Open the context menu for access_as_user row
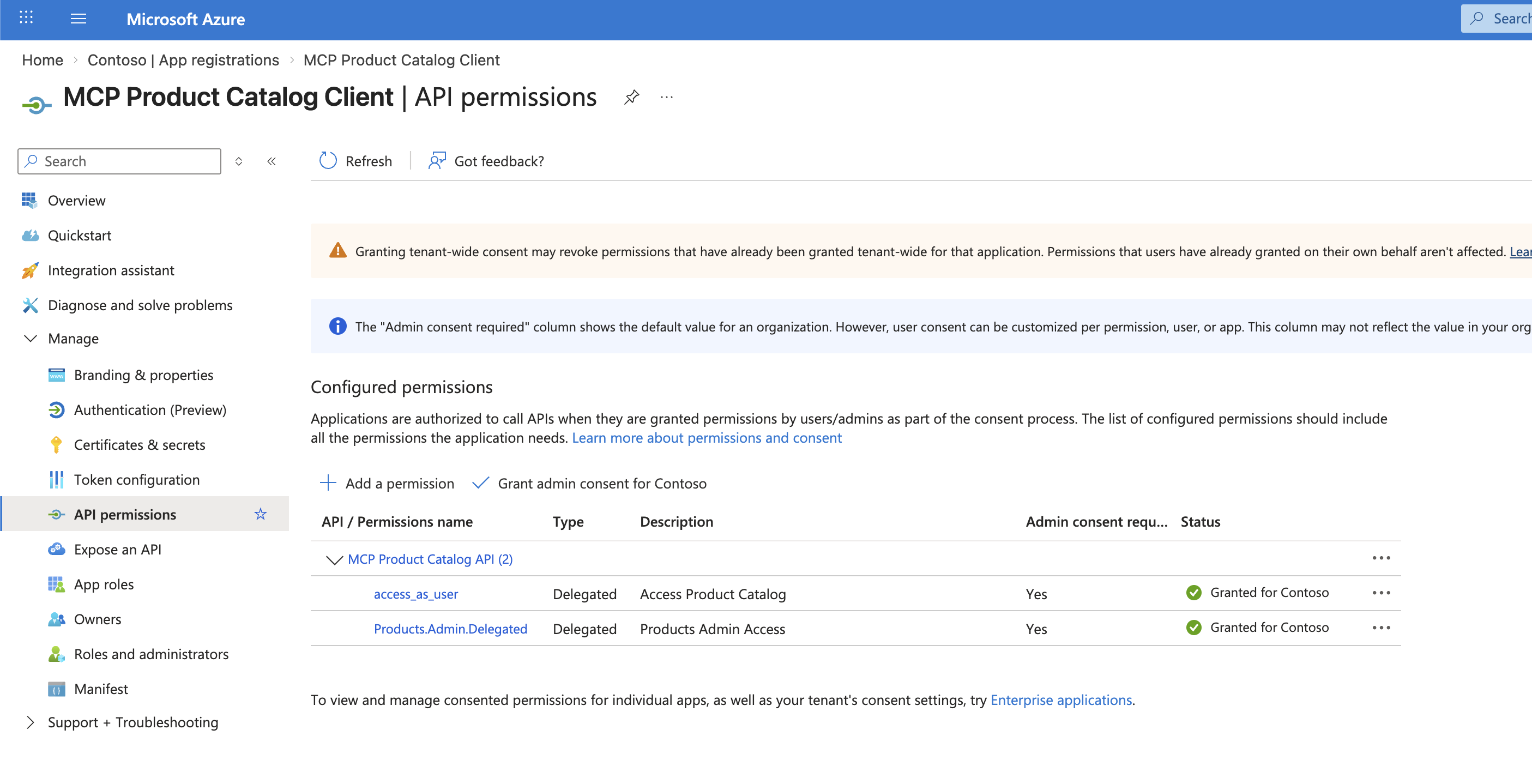1532x784 pixels. point(1382,593)
